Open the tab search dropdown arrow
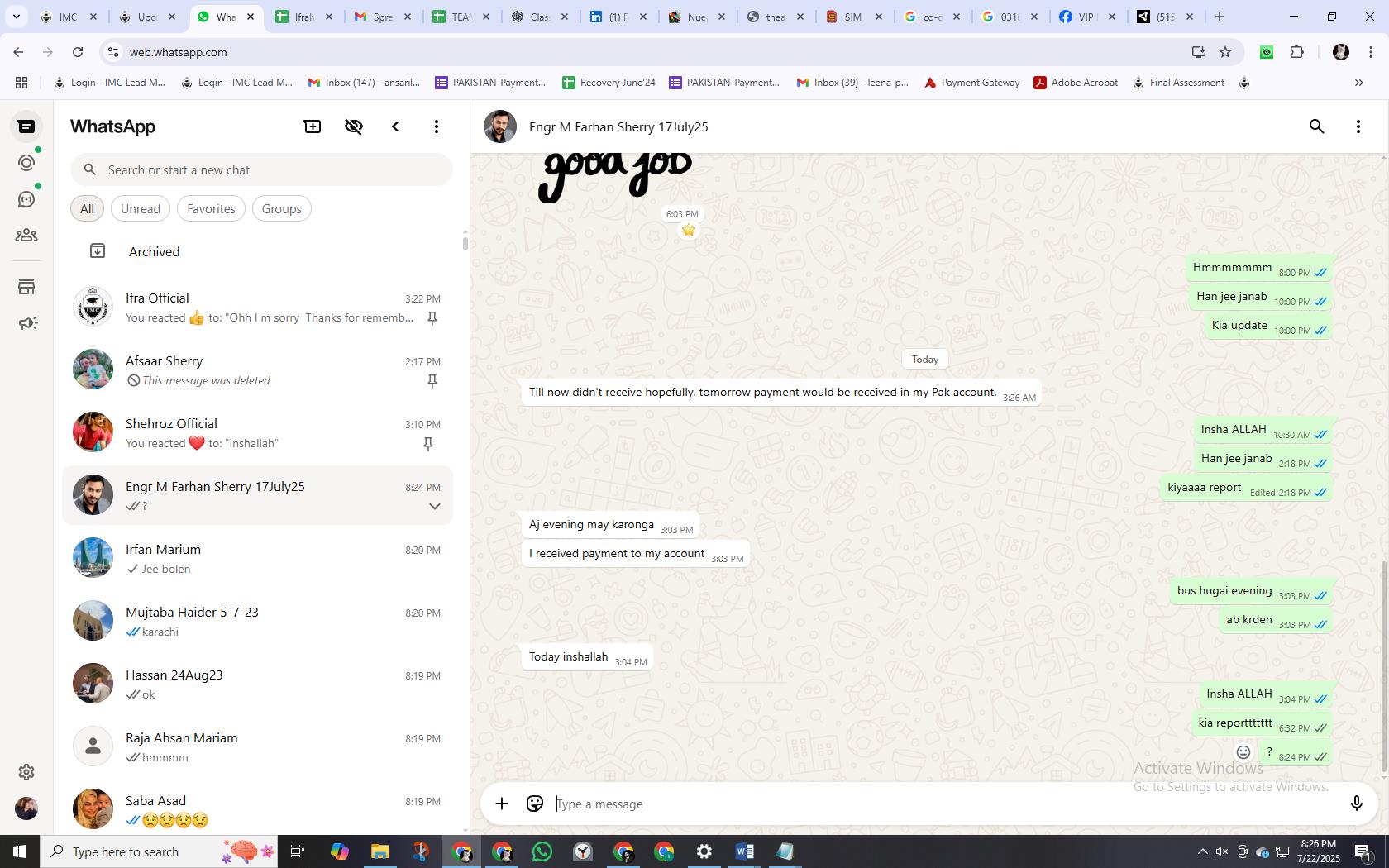Viewport: 1389px width, 868px height. click(x=16, y=17)
